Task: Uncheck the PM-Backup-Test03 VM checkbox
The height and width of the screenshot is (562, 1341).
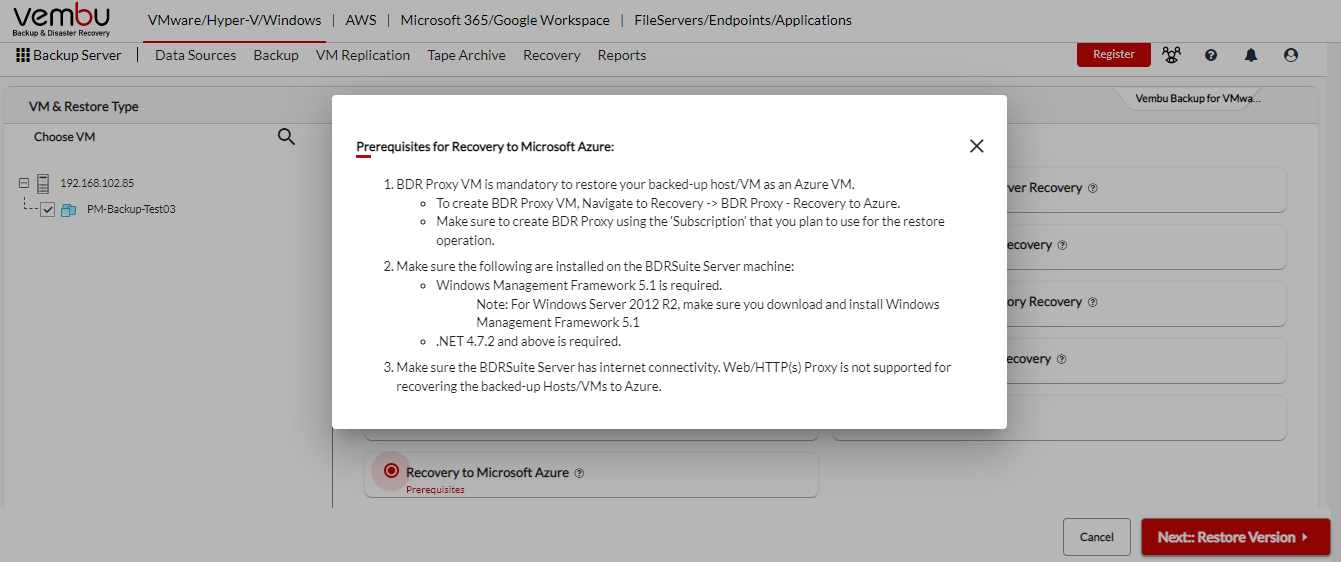Action: (48, 210)
